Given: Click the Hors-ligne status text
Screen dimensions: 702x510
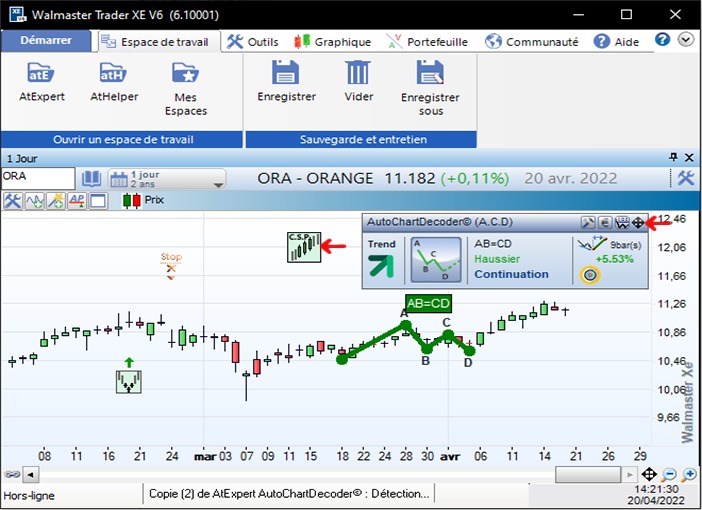Looking at the screenshot, I should tap(29, 496).
